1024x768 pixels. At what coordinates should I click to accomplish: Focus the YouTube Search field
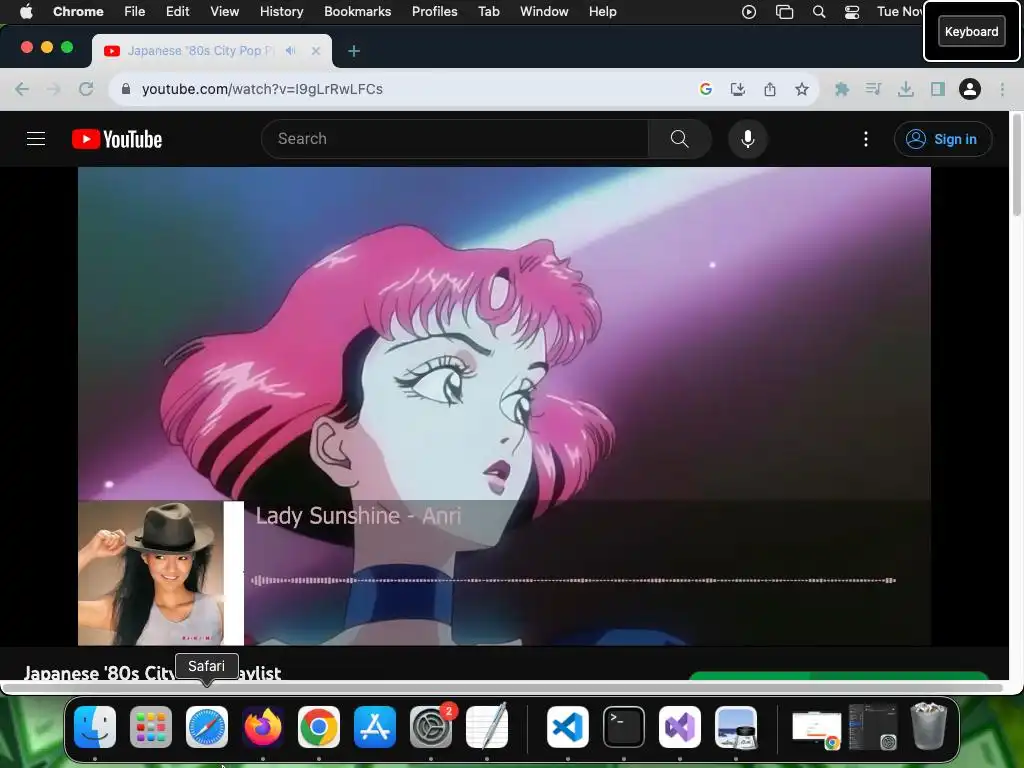coord(455,139)
